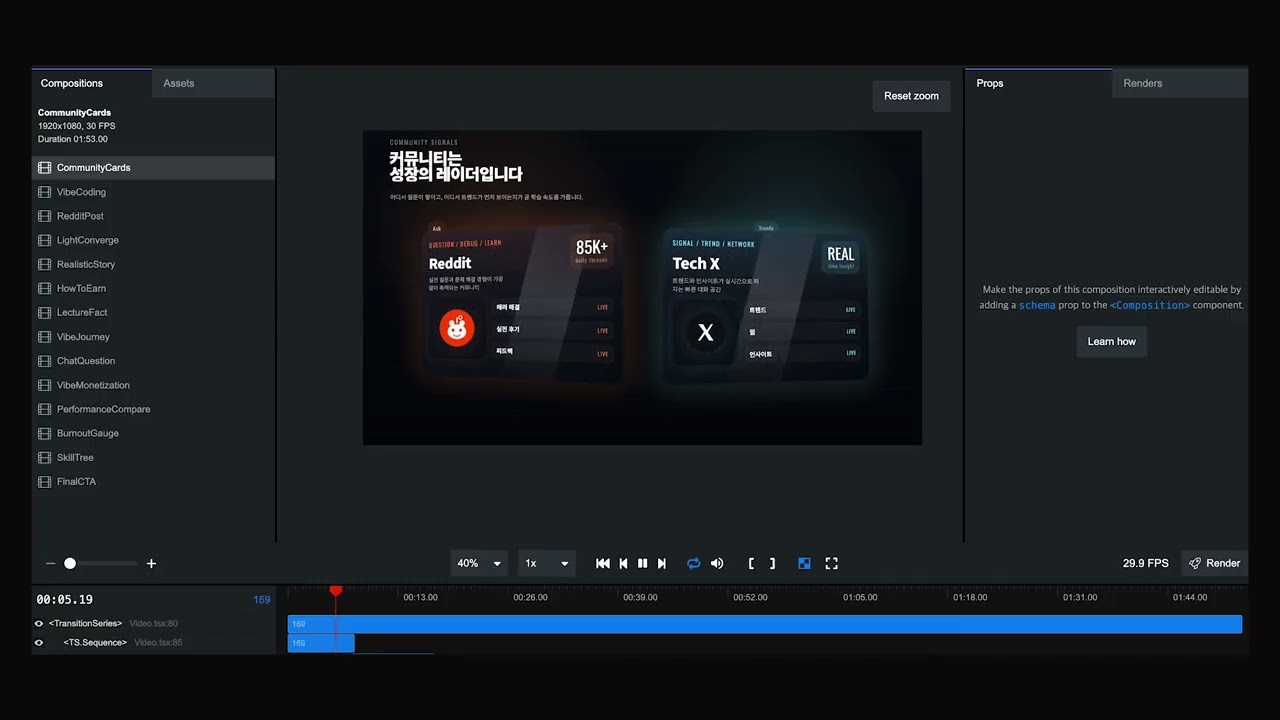
Task: Click the film icon beside SkillTree
Action: (45, 457)
